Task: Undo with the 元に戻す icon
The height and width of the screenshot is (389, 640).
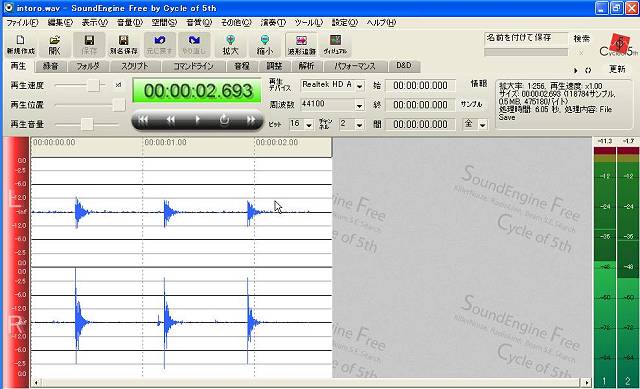Action: (159, 44)
